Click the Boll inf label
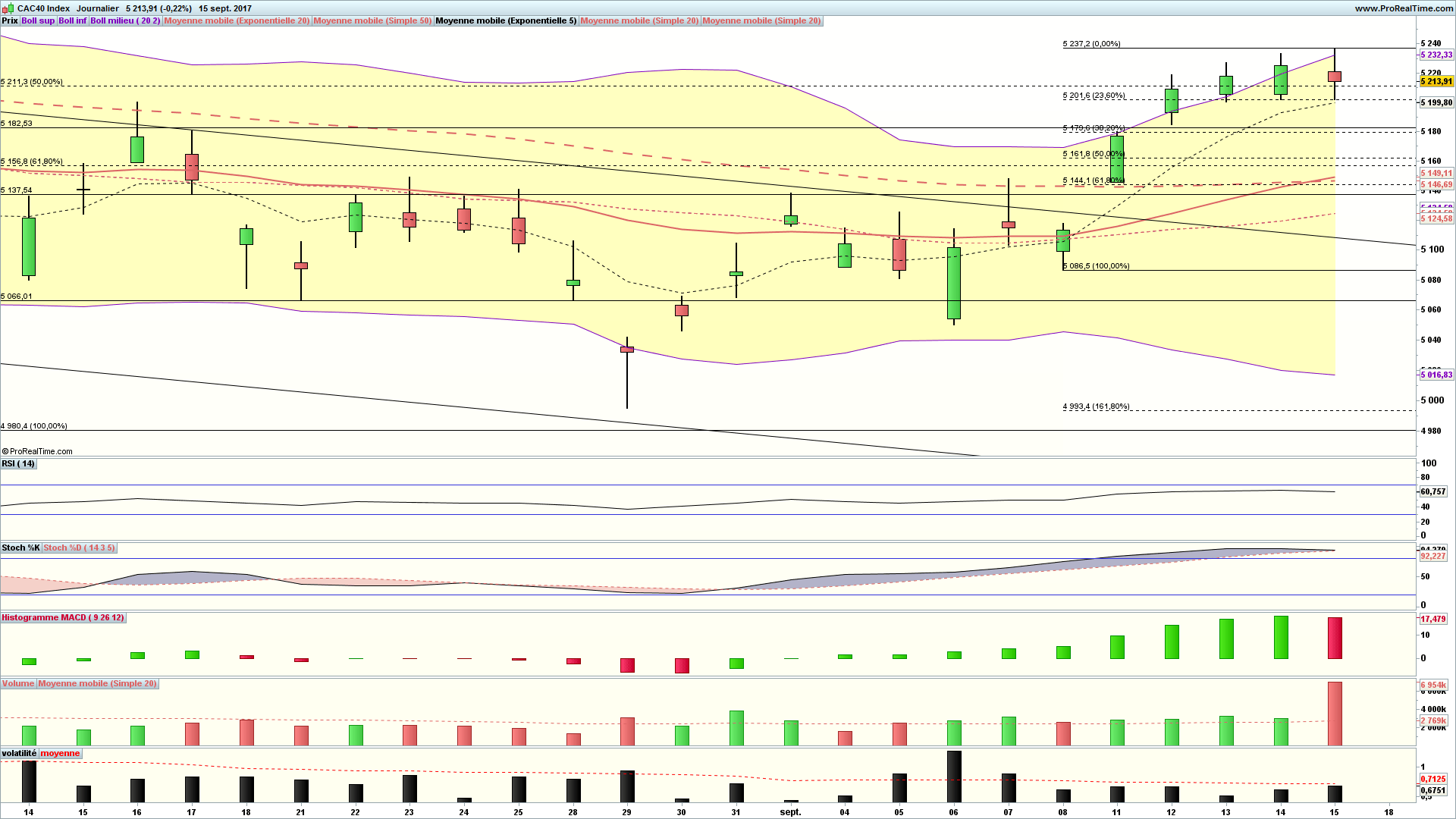The height and width of the screenshot is (819, 1456). pos(73,20)
